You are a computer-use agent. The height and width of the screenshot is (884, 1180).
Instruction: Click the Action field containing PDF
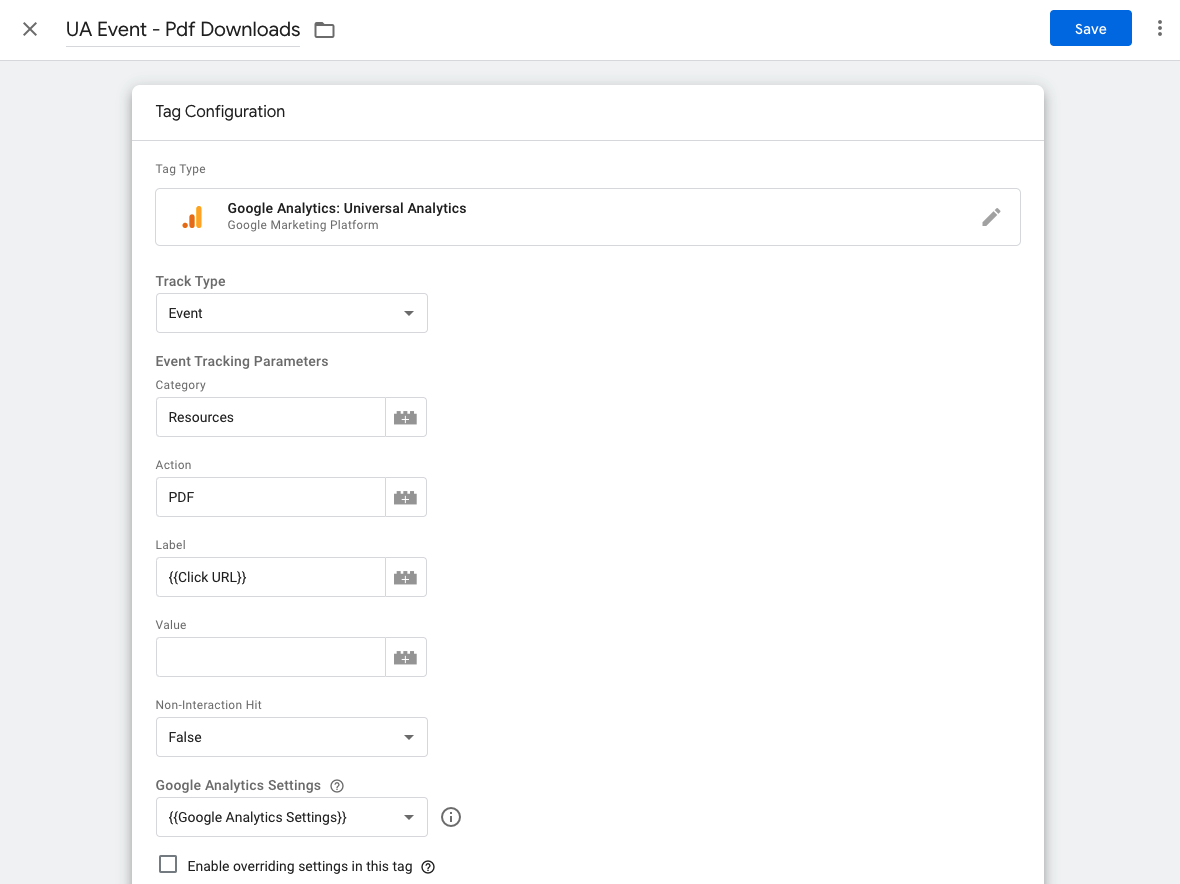[x=271, y=497]
